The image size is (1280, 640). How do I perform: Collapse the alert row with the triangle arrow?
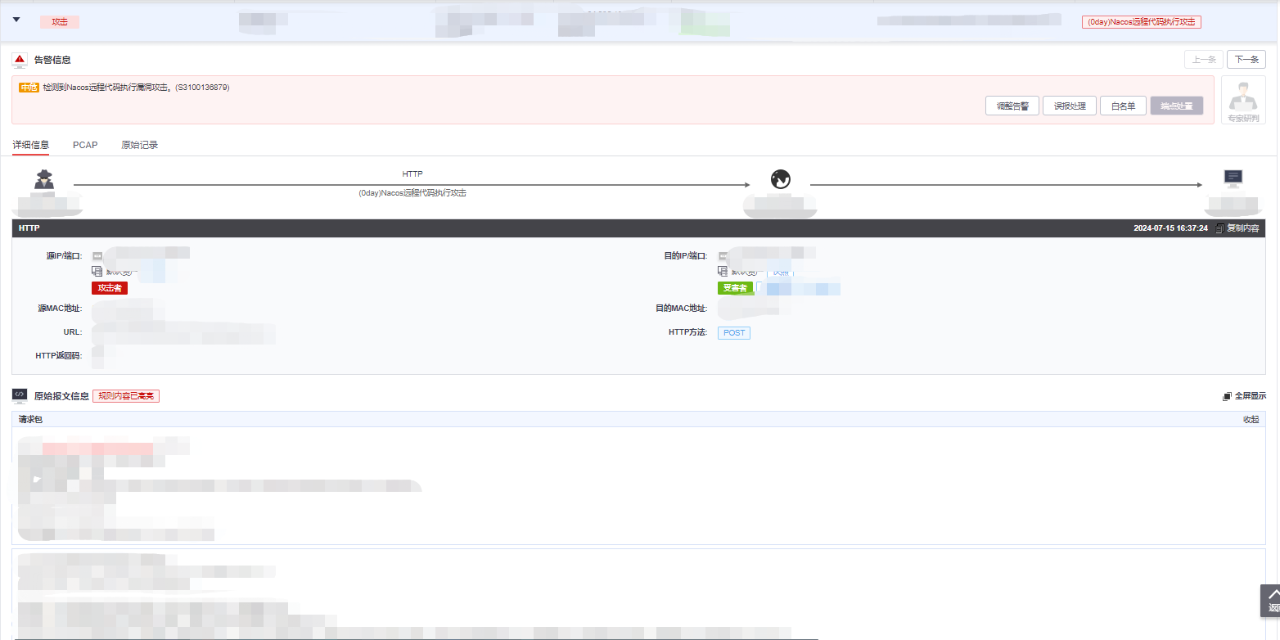[x=16, y=20]
